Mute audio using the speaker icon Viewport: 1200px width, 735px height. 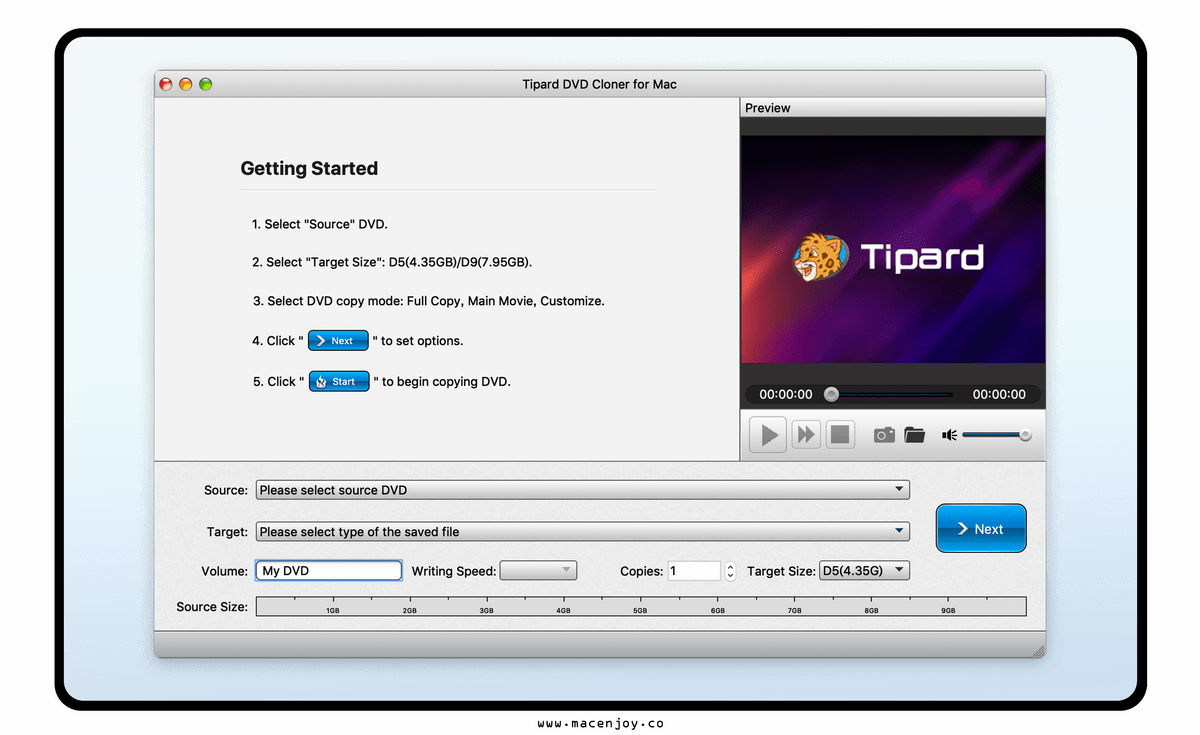tap(949, 435)
